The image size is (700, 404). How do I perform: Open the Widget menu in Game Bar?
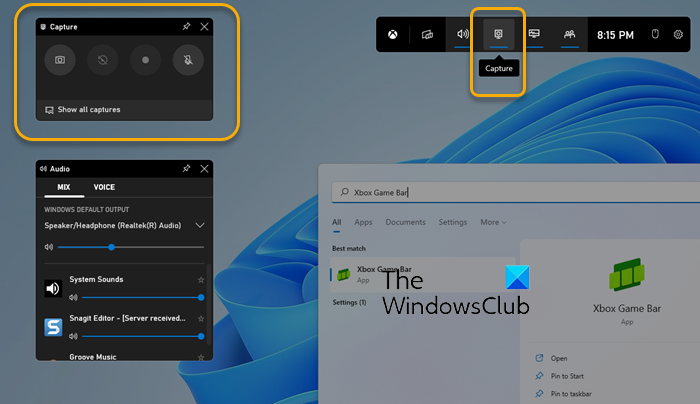click(x=427, y=34)
